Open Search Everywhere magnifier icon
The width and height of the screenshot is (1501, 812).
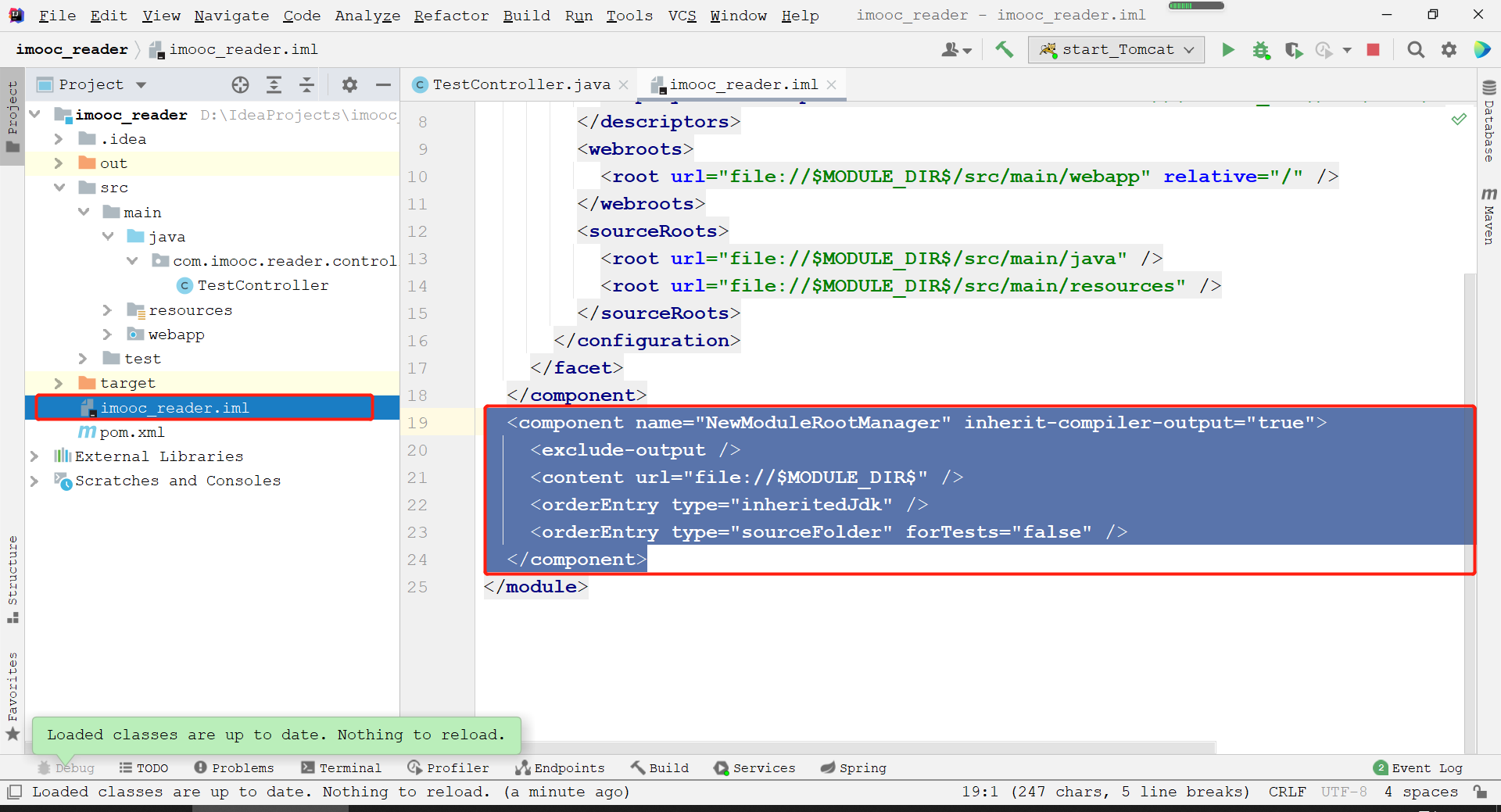[x=1416, y=49]
